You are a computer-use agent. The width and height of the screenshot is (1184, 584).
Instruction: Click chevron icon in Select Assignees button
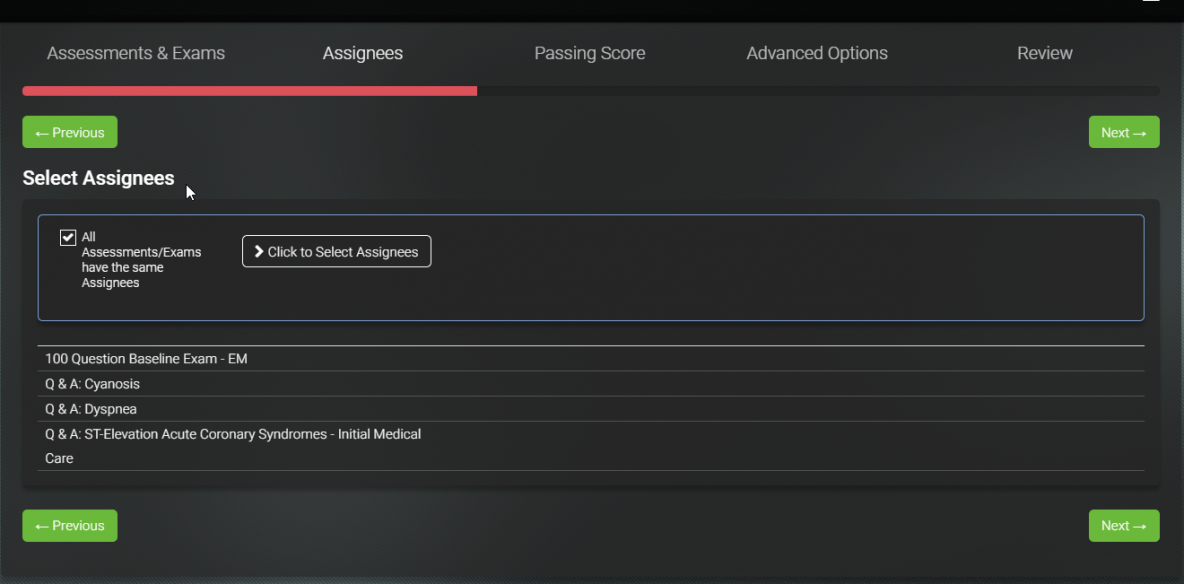[x=259, y=252]
